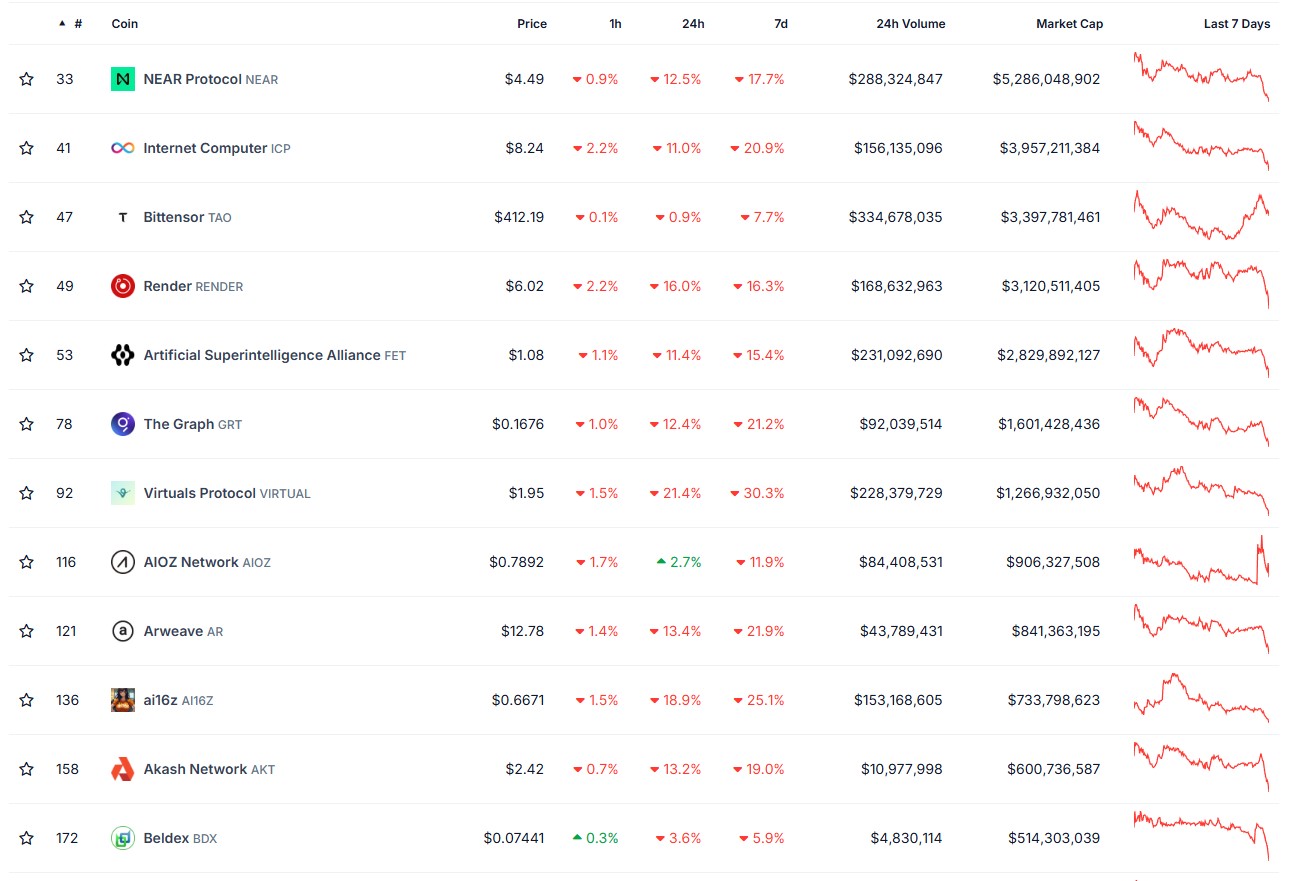The width and height of the screenshot is (1305, 881).
Task: Click Bittensor price $412.19
Action: click(519, 217)
